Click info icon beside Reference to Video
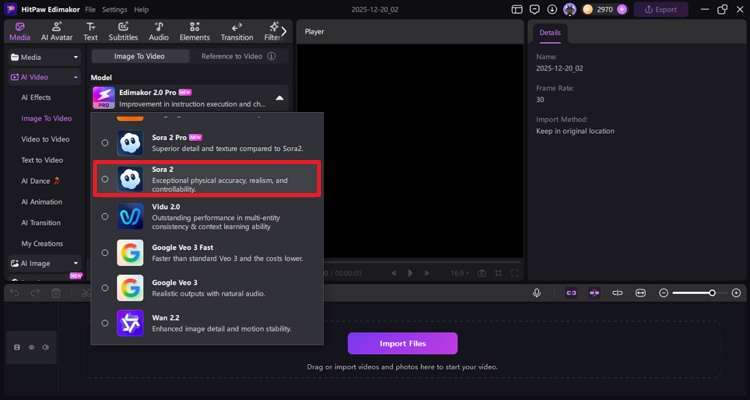Screen dimensions: 750x400 [272, 56]
